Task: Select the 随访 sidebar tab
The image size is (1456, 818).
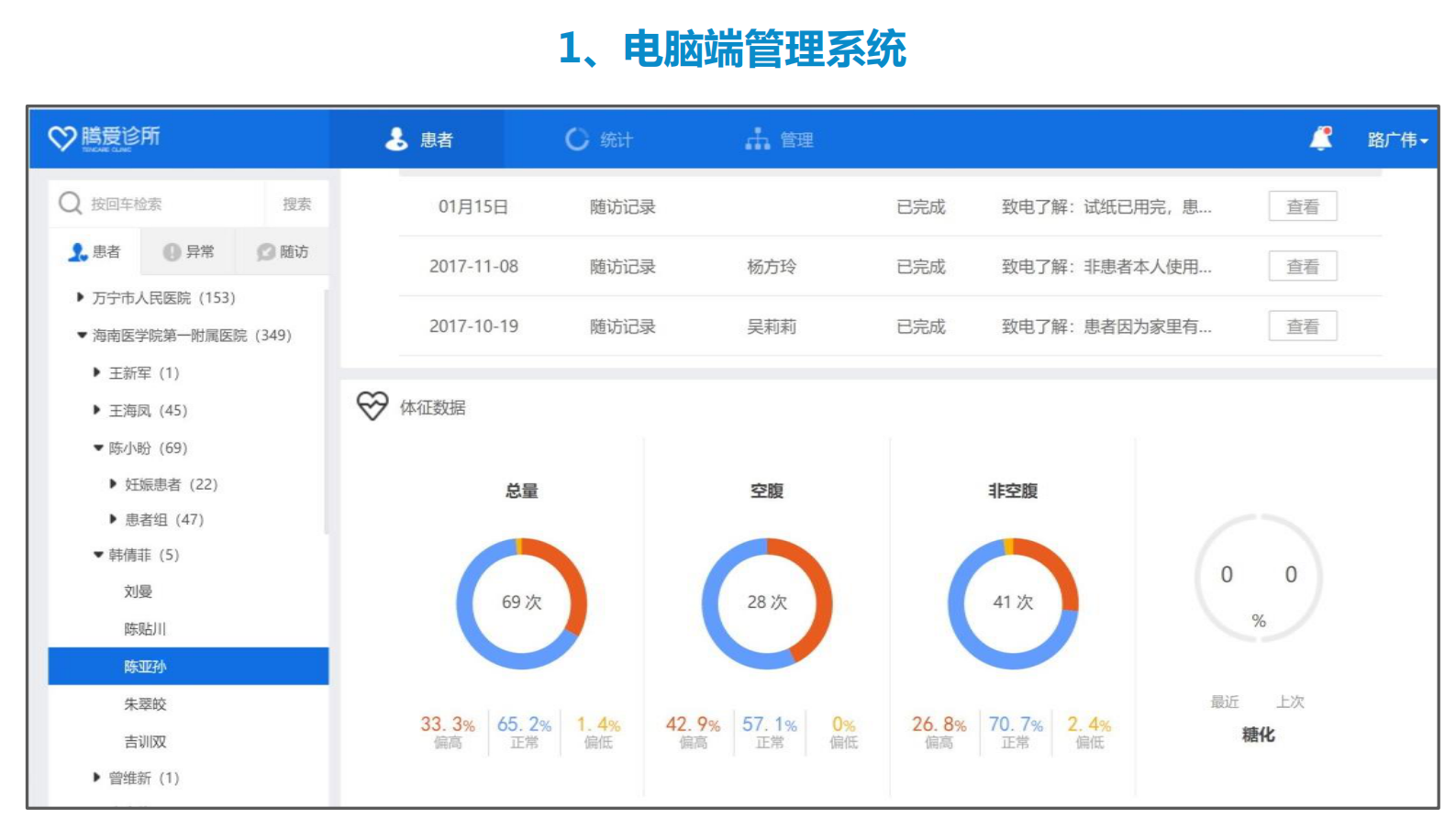Action: click(x=282, y=251)
